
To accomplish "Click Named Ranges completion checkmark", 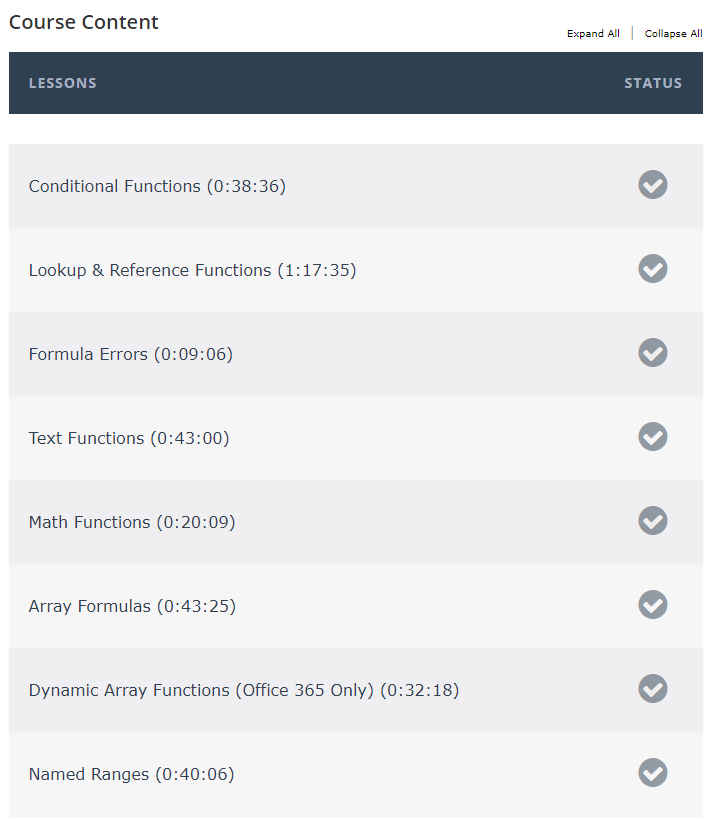I will pyautogui.click(x=652, y=772).
